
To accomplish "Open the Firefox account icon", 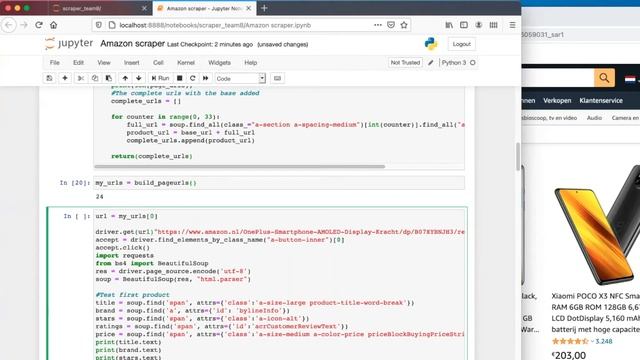I will coord(478,25).
